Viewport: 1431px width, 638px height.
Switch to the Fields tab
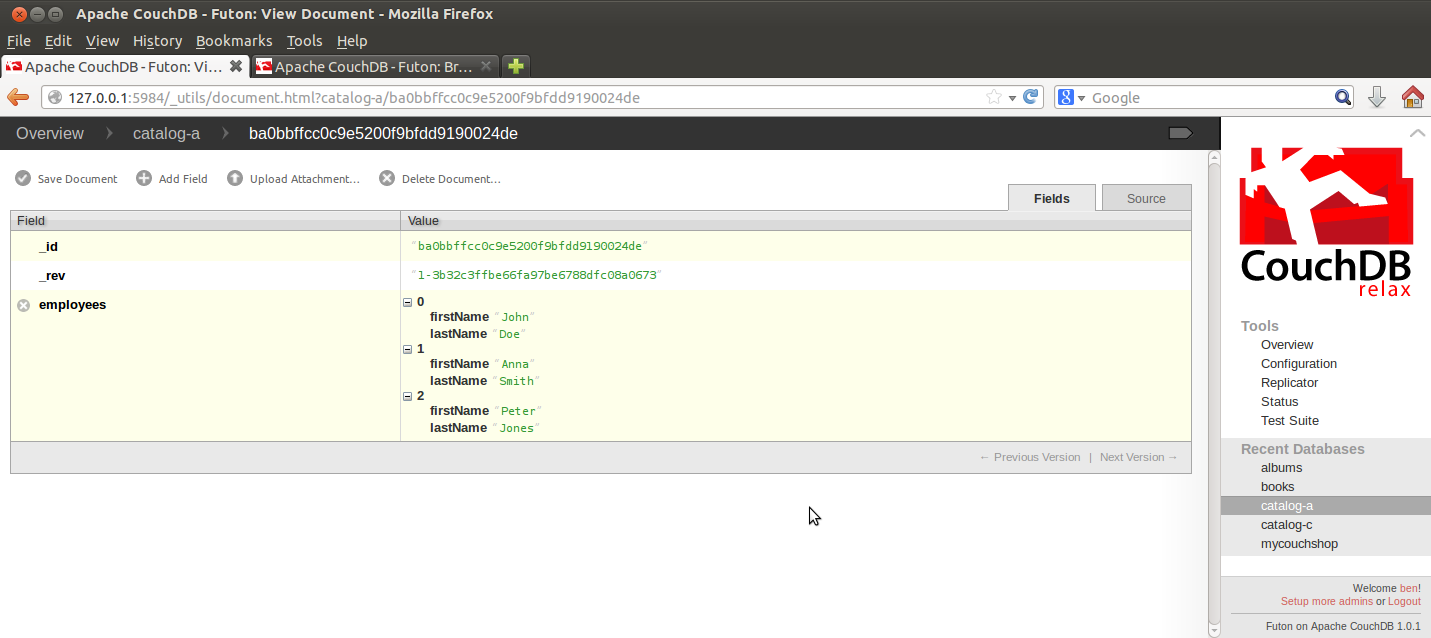[1052, 198]
